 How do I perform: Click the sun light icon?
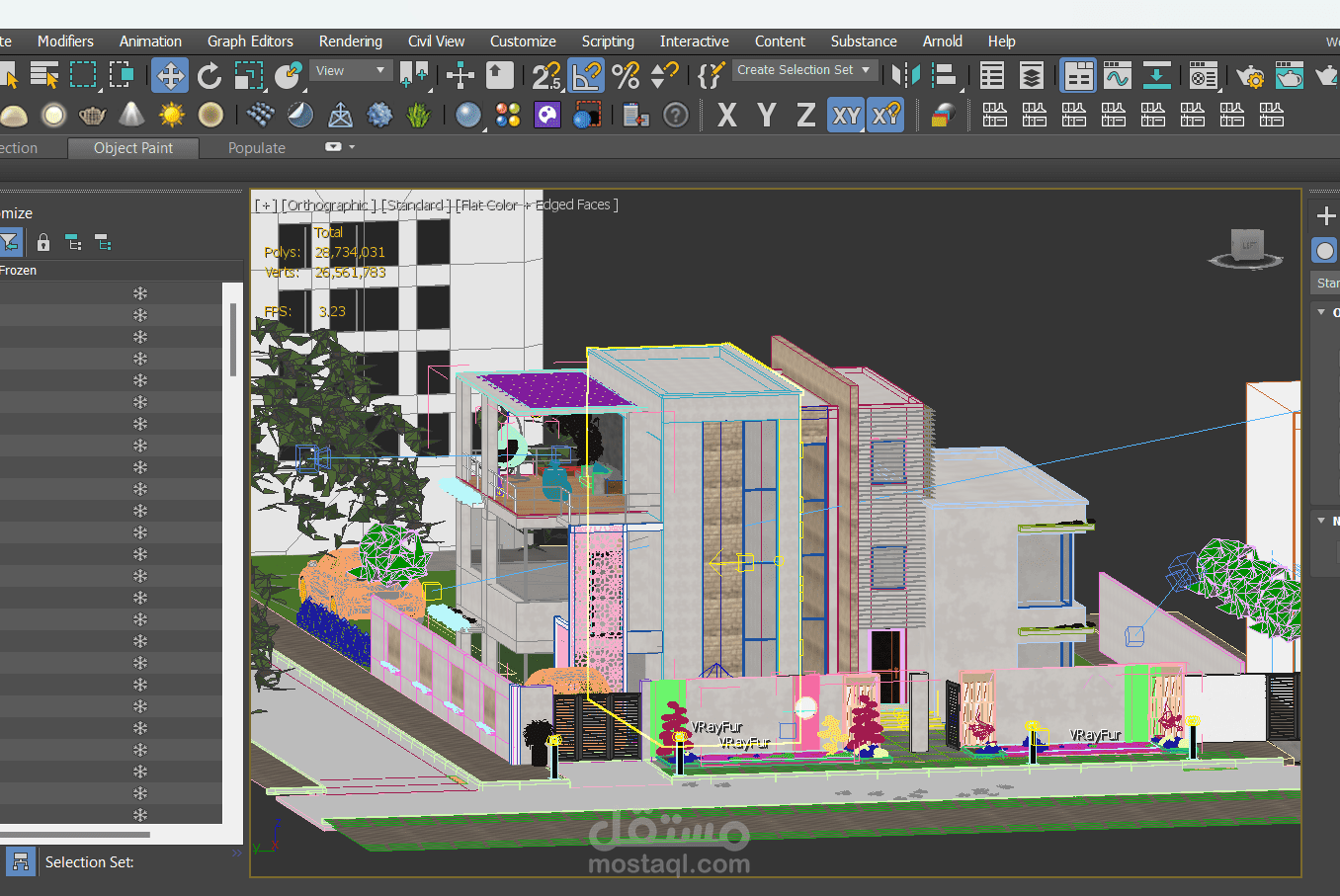coord(172,116)
